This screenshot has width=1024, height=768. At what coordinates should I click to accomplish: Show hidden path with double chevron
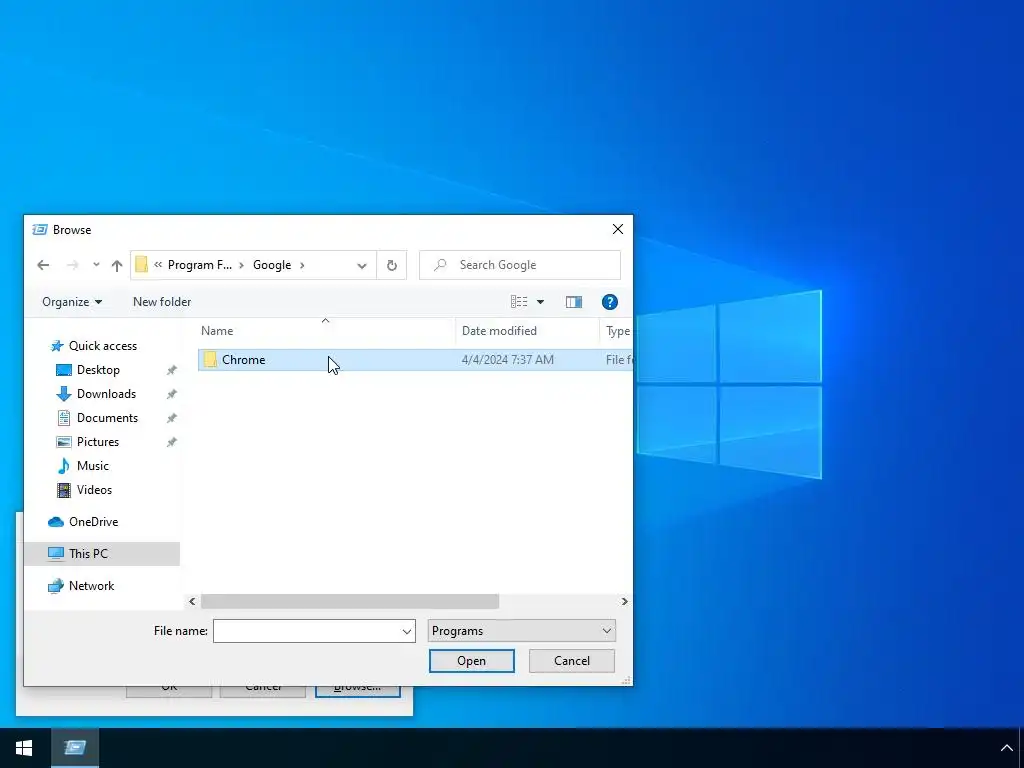click(158, 265)
